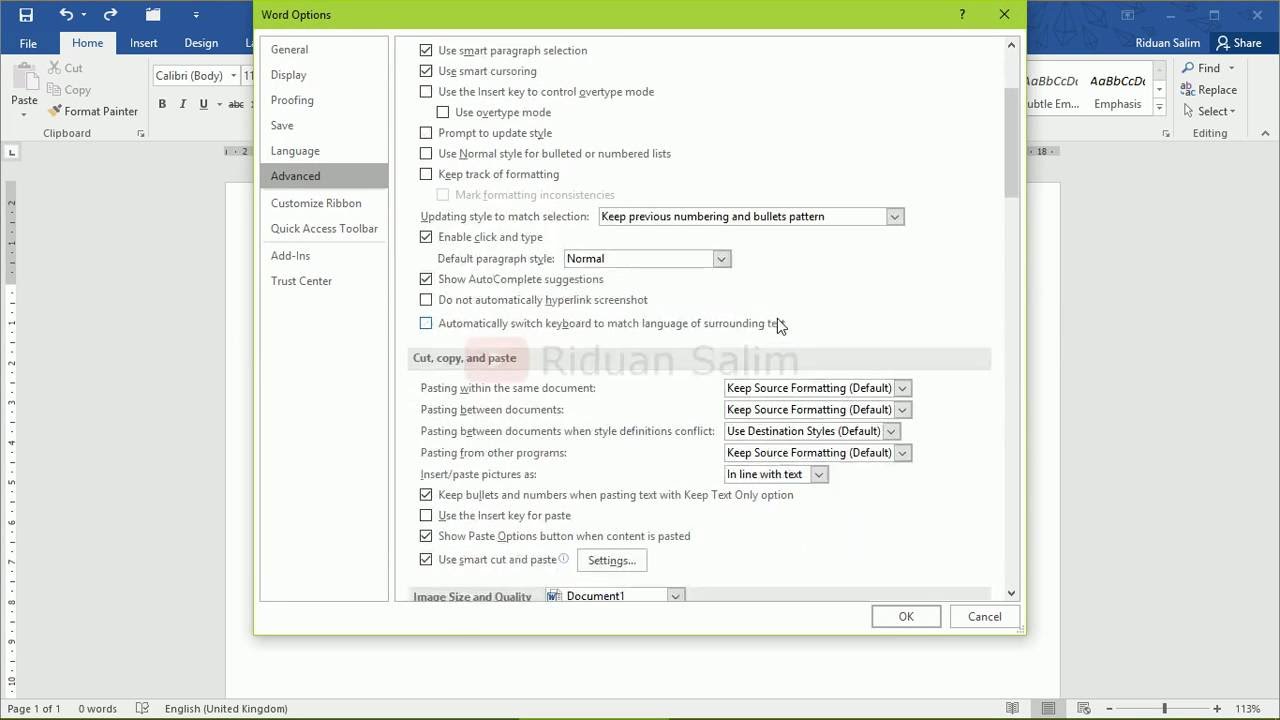Toggle Enable click and type
The height and width of the screenshot is (720, 1280).
(x=426, y=237)
